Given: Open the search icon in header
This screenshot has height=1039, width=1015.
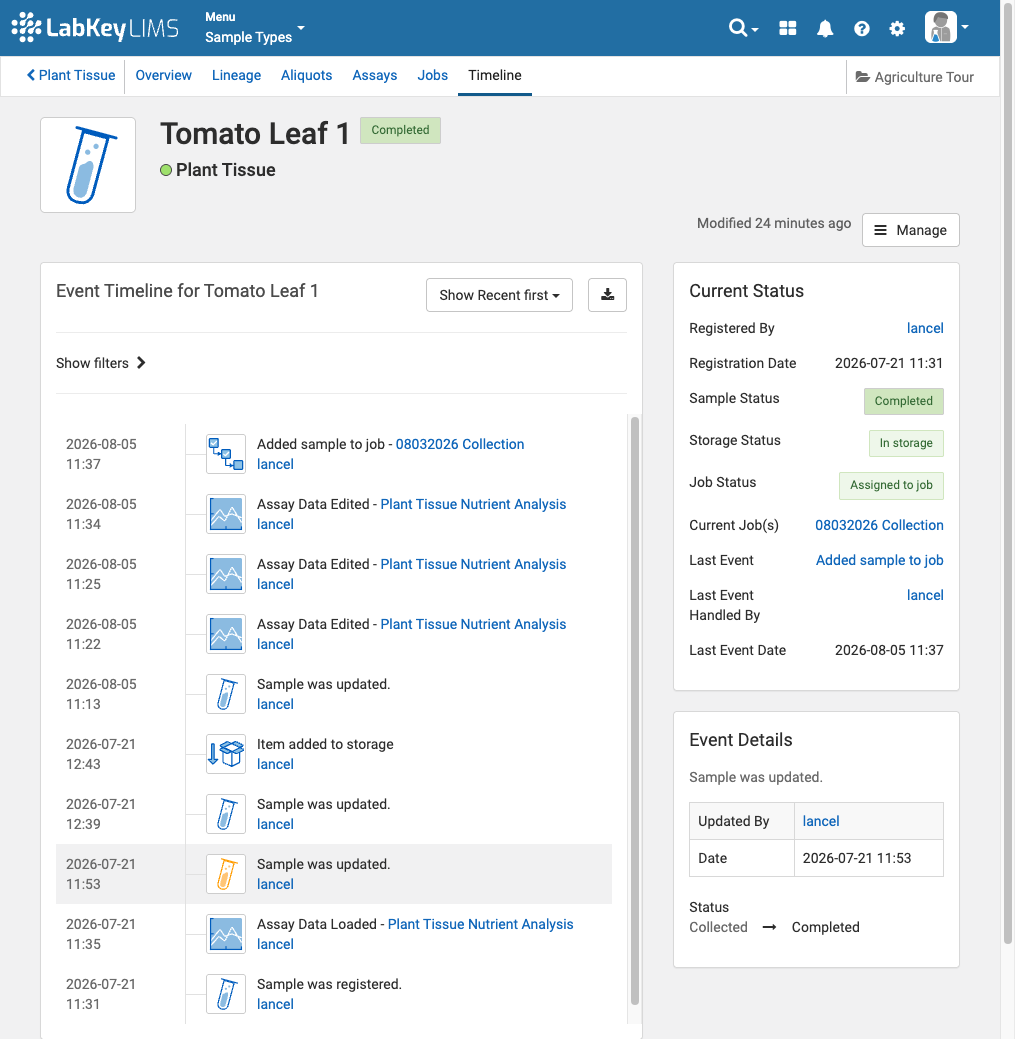Looking at the screenshot, I should pos(737,28).
